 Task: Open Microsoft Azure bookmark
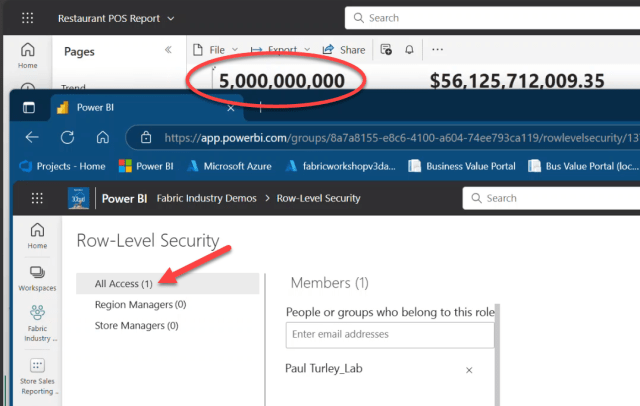point(229,166)
